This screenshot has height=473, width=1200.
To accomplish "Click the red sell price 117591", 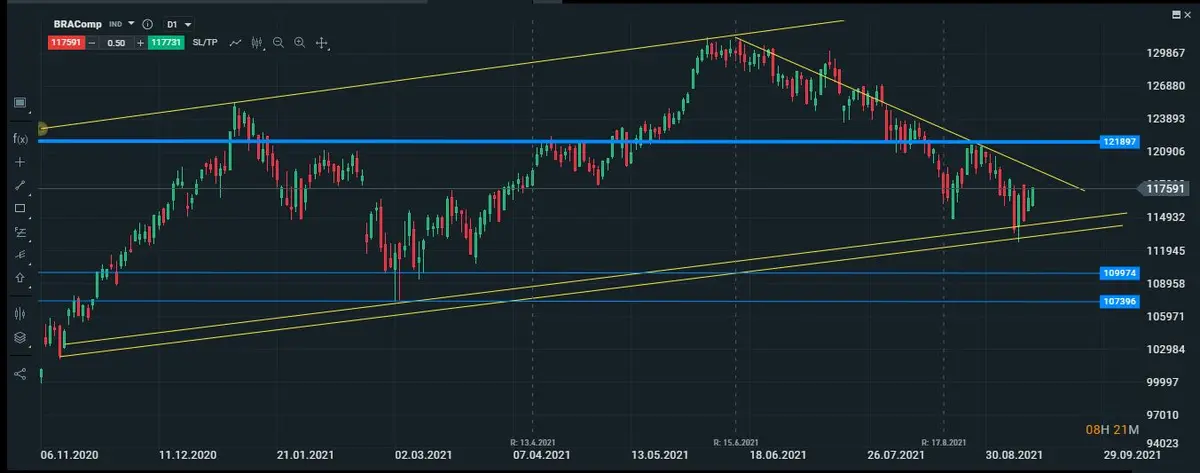I will pos(64,43).
